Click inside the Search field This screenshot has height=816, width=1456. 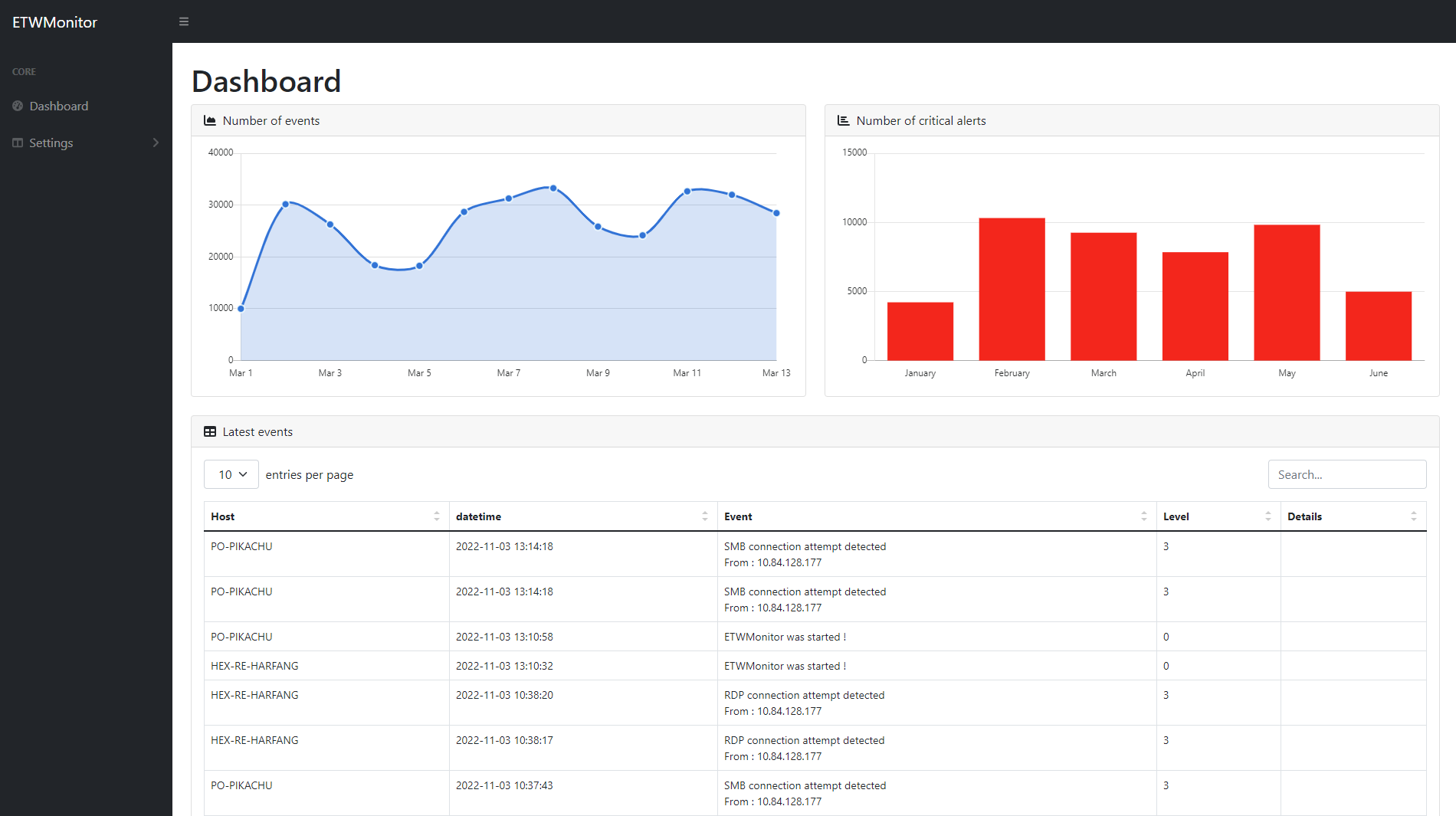[1346, 474]
